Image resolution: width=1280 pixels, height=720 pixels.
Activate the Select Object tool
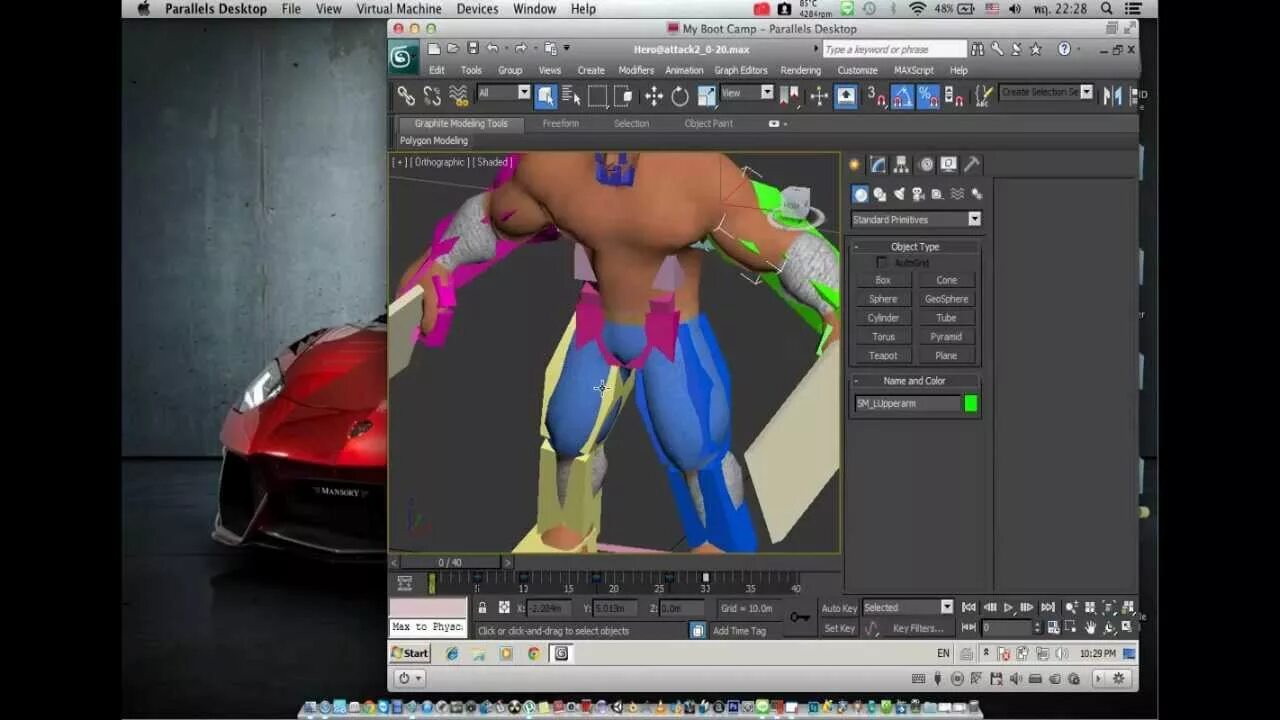coord(546,96)
